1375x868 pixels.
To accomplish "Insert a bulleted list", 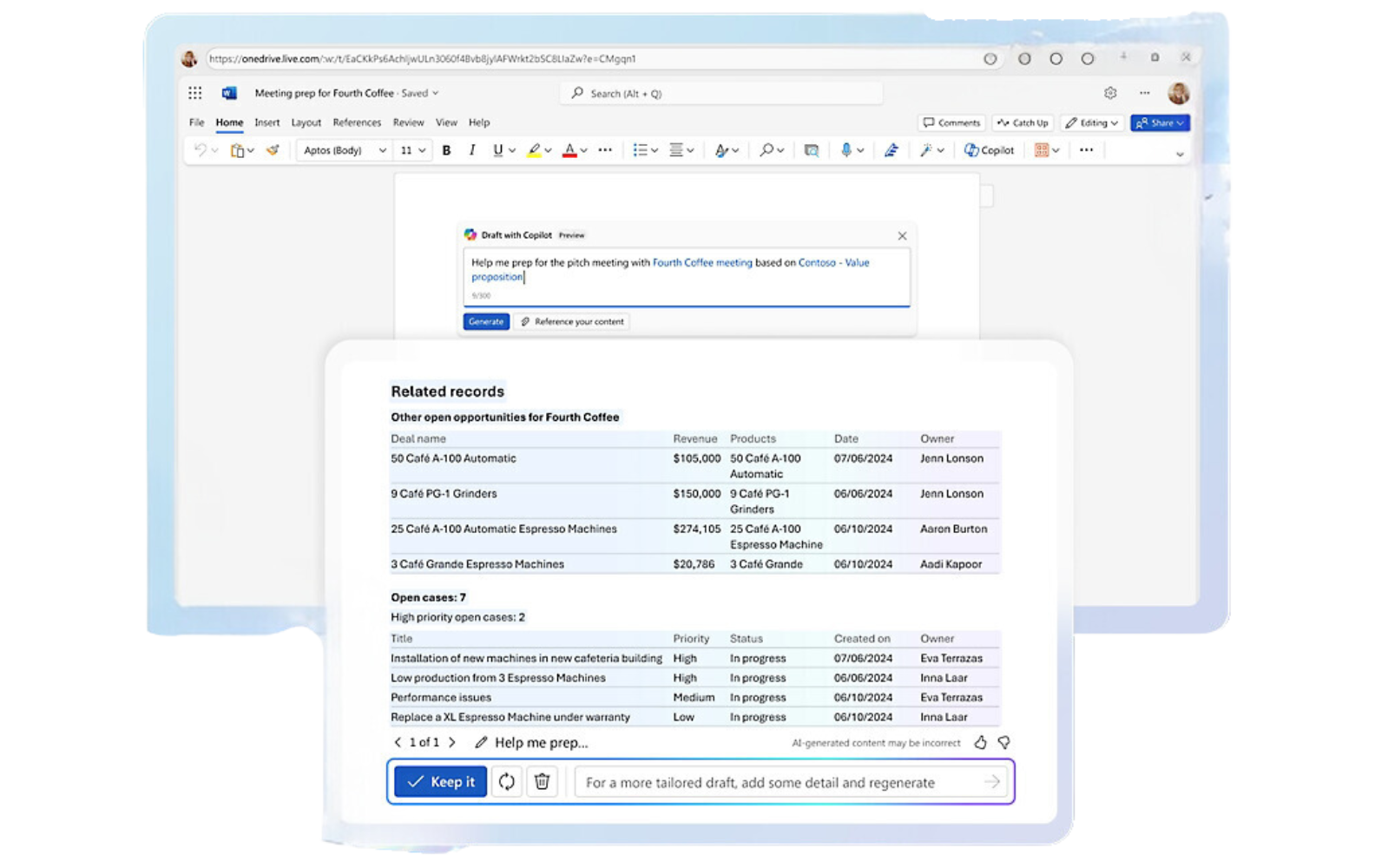I will coord(640,150).
